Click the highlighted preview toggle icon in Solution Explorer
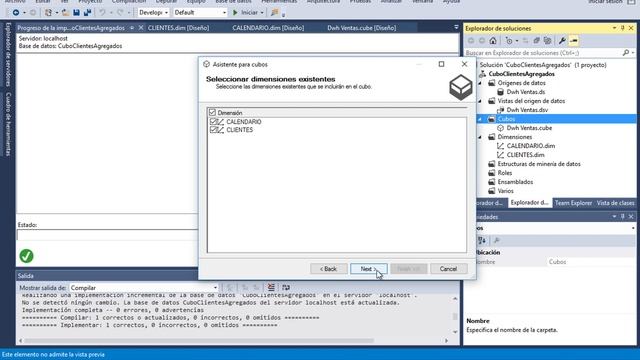 click(573, 40)
